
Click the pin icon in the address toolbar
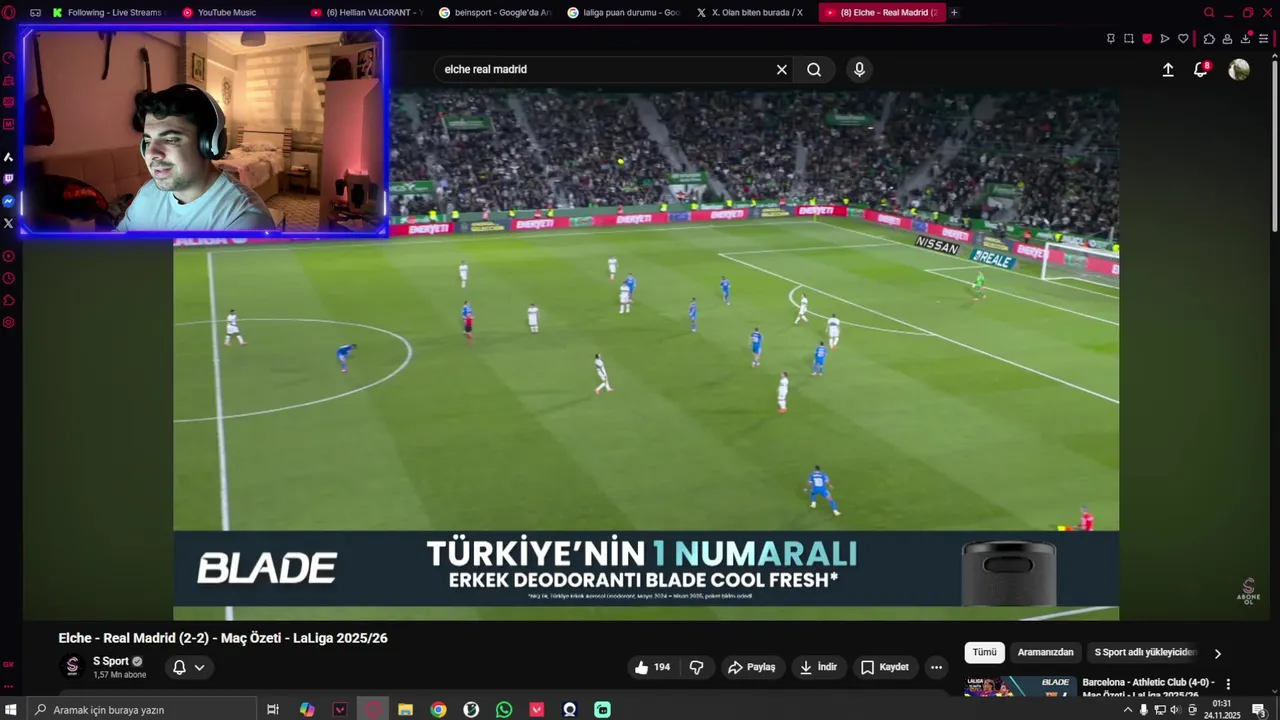tap(1111, 39)
